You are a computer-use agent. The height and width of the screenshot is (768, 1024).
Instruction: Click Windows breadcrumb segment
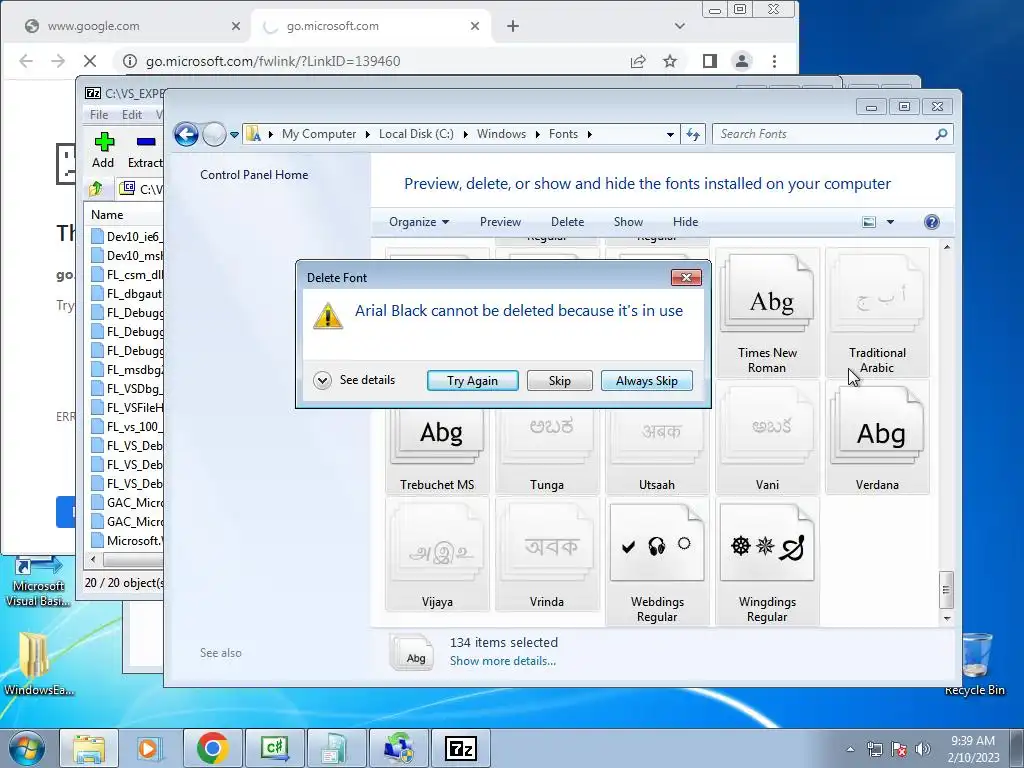[x=501, y=134]
